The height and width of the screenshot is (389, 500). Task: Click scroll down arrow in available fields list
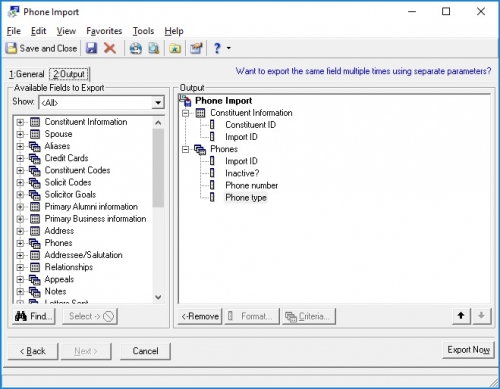tap(158, 297)
